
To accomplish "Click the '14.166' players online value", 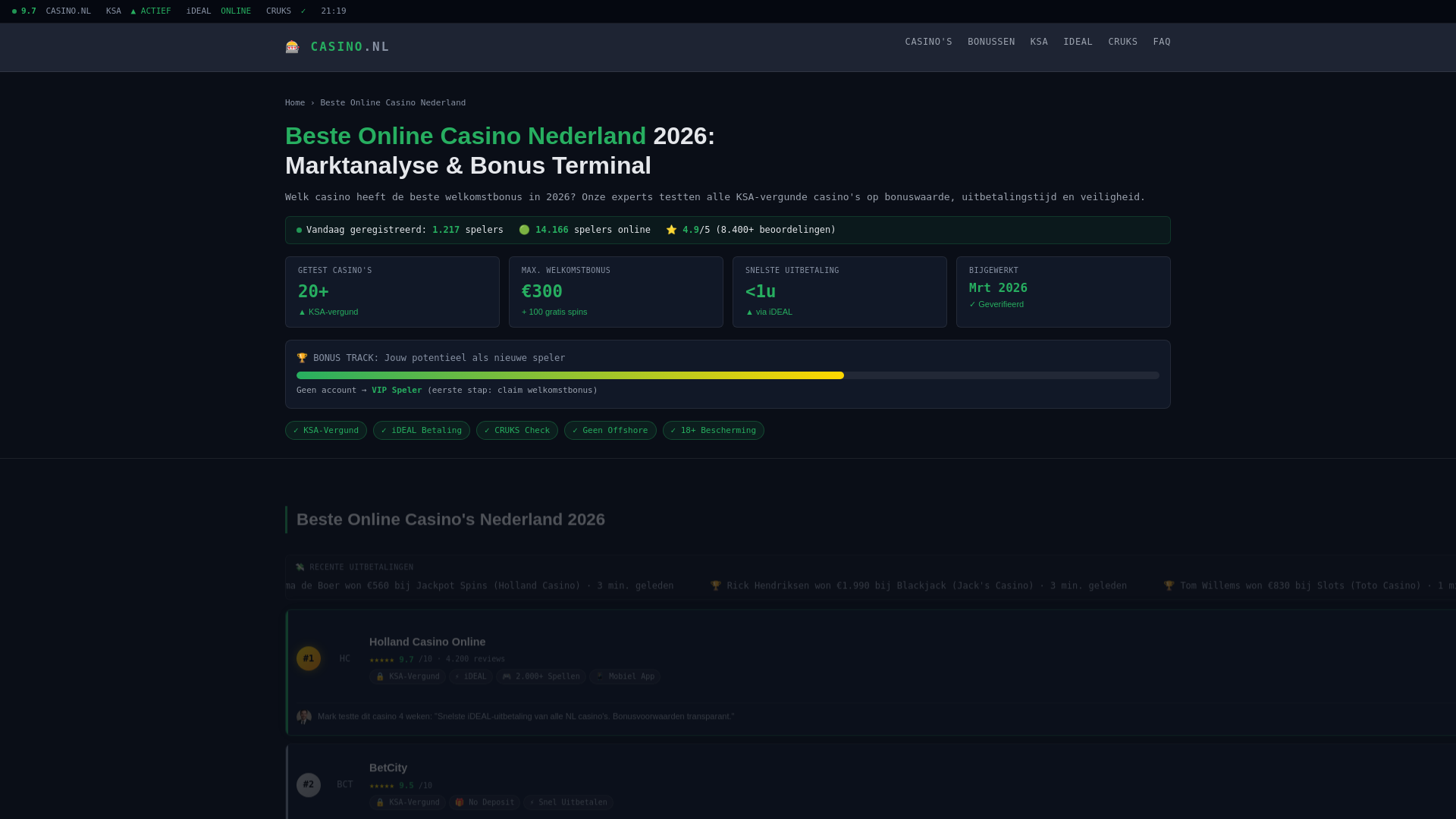I will click(x=552, y=230).
